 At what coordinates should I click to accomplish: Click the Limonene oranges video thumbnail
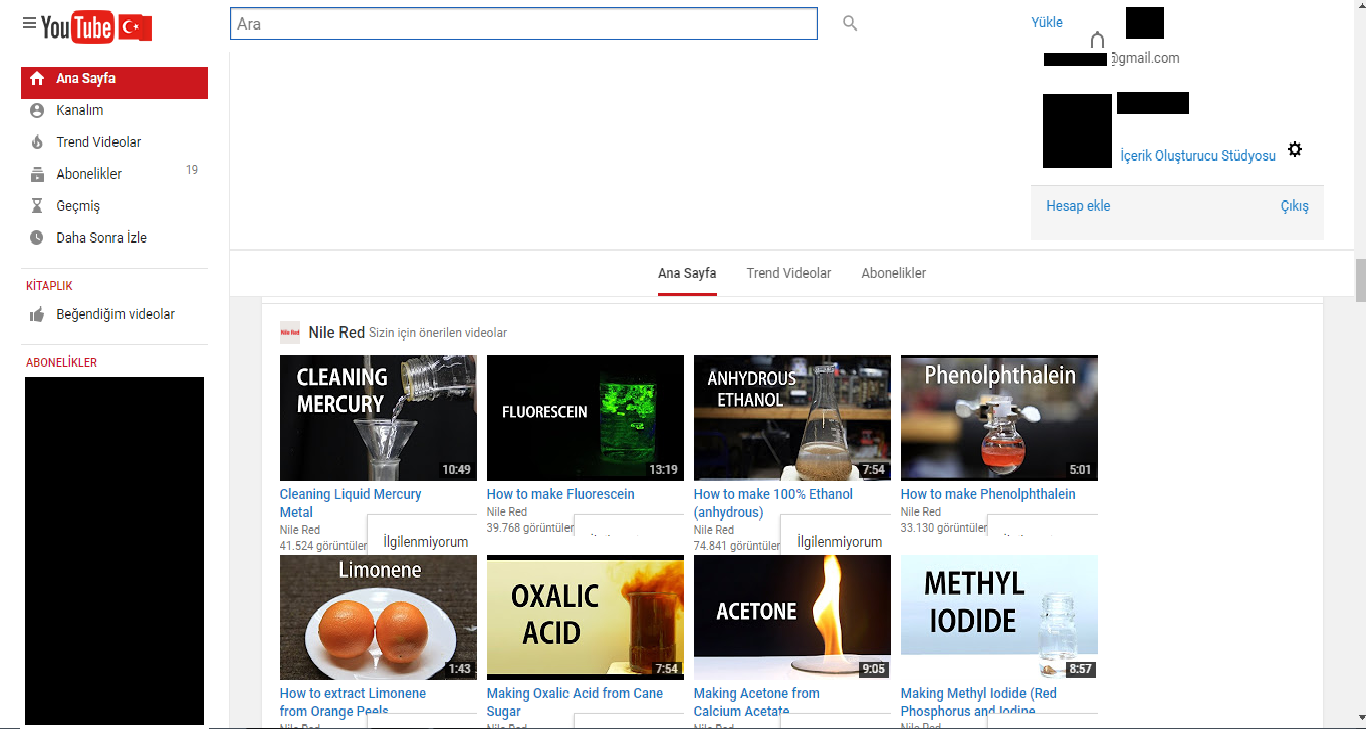point(378,618)
